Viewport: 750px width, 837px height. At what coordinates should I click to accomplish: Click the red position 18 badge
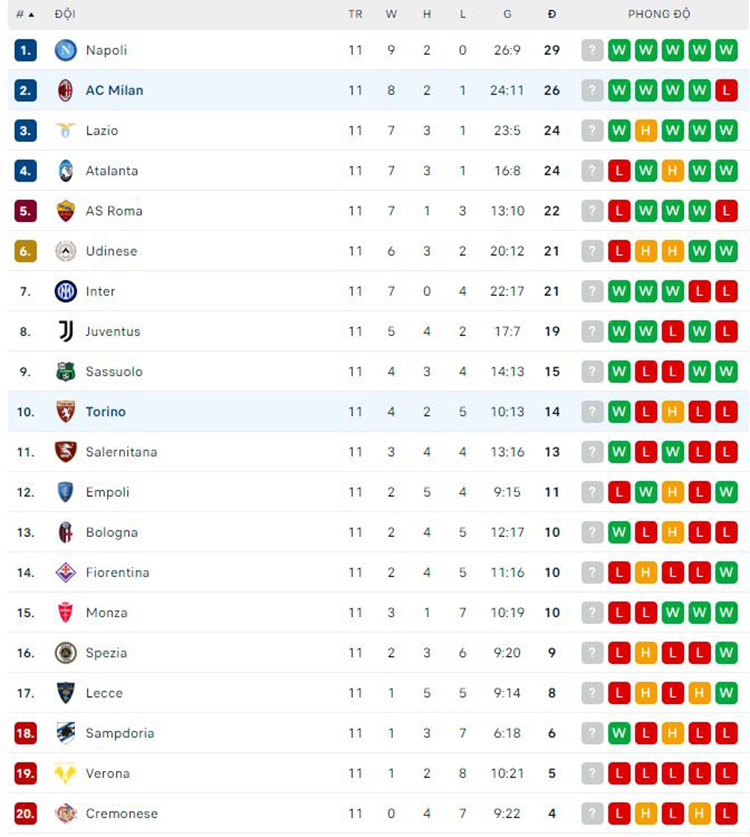[25, 733]
